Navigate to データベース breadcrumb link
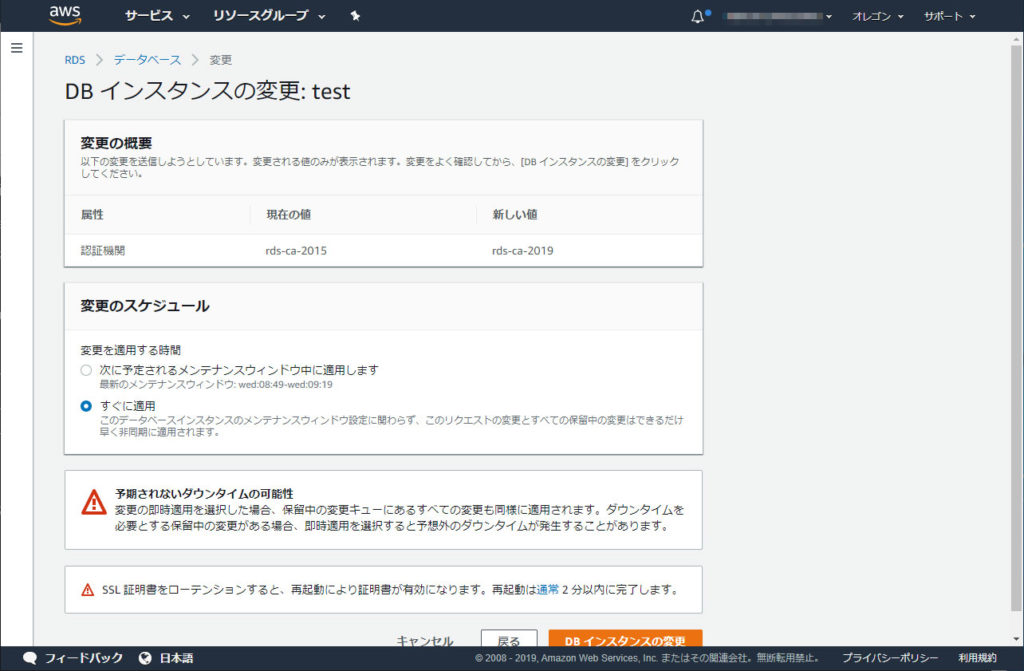 [x=147, y=60]
